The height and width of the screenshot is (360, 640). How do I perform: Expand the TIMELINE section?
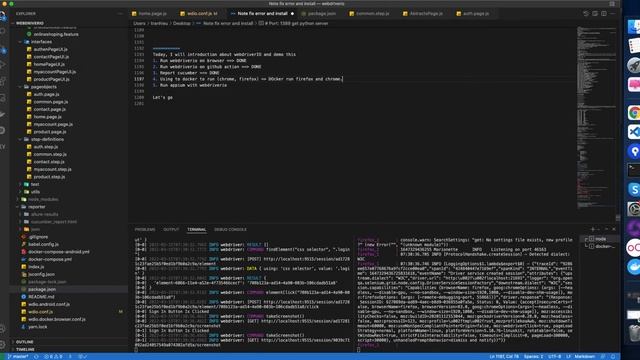pyautogui.click(x=25, y=349)
